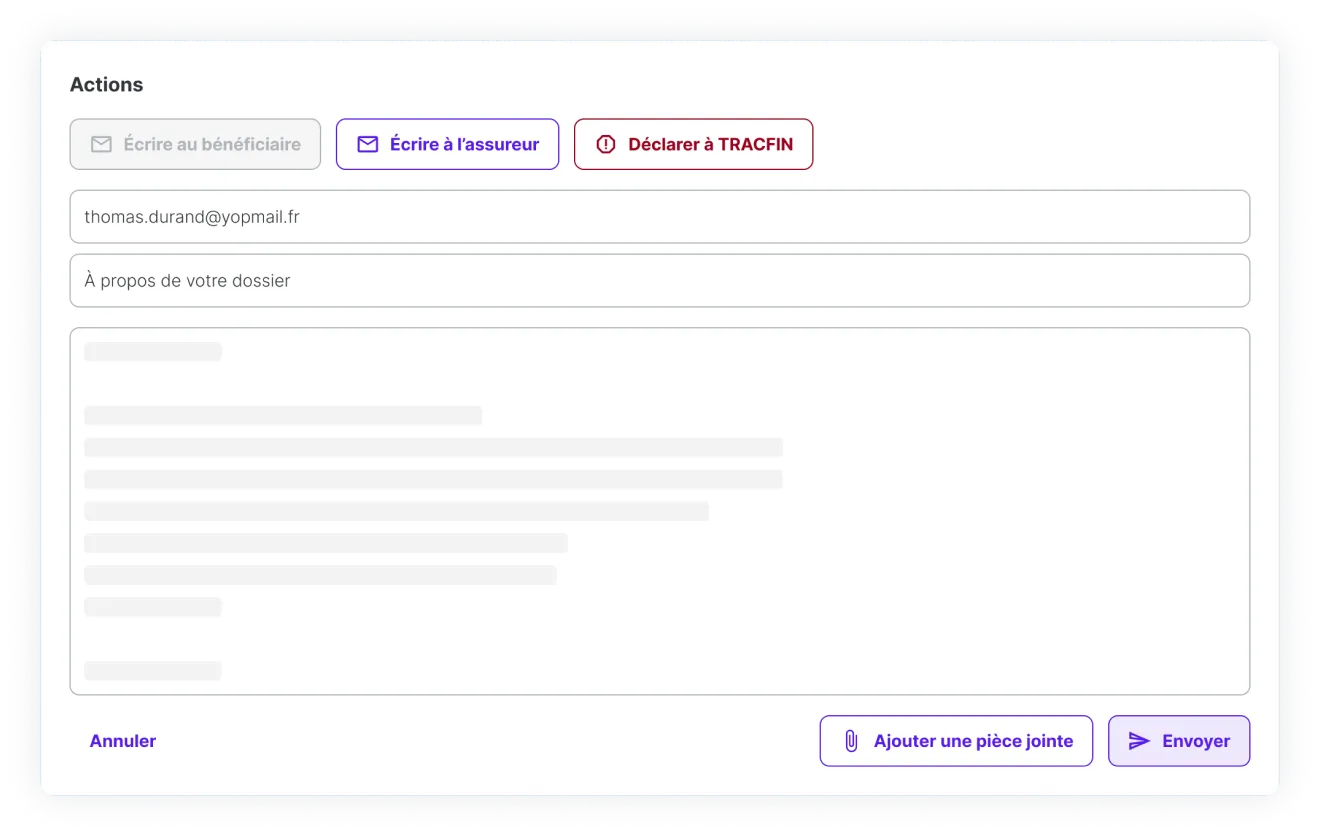Click the alert icon on Déclarer à TRACFIN
The width and height of the screenshot is (1320, 836).
coord(606,145)
